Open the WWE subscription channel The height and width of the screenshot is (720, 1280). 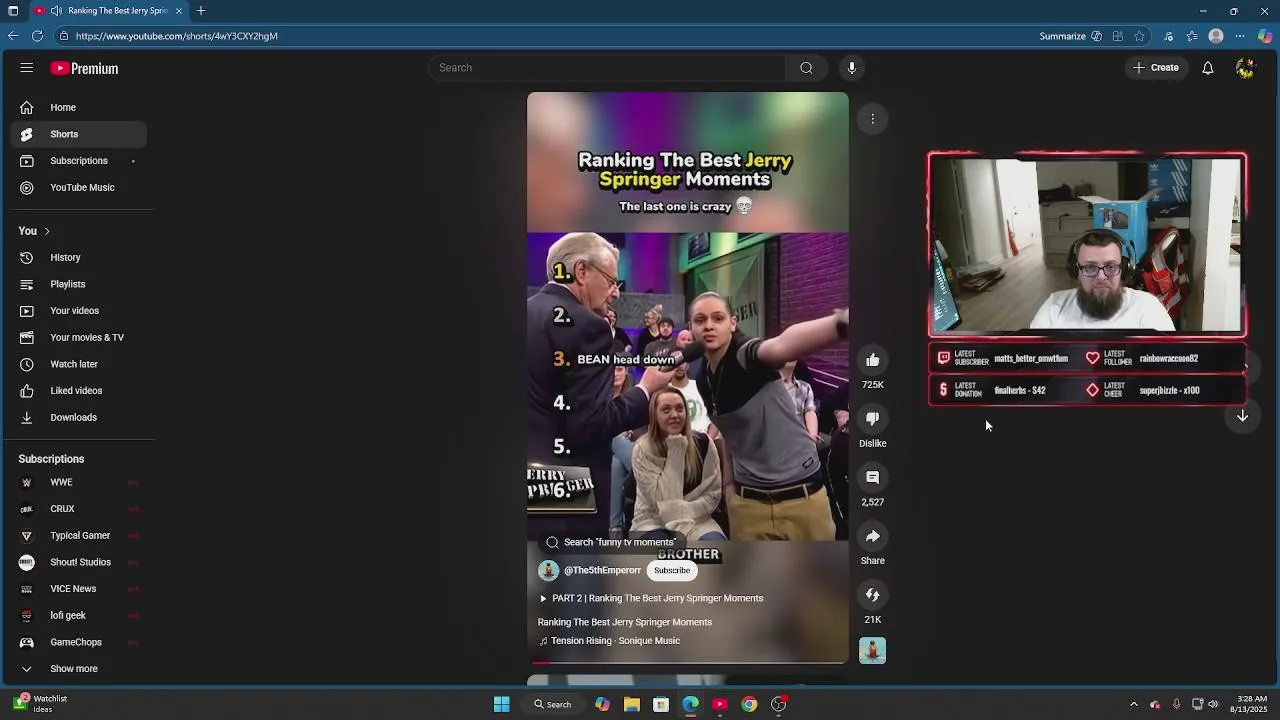click(78, 482)
